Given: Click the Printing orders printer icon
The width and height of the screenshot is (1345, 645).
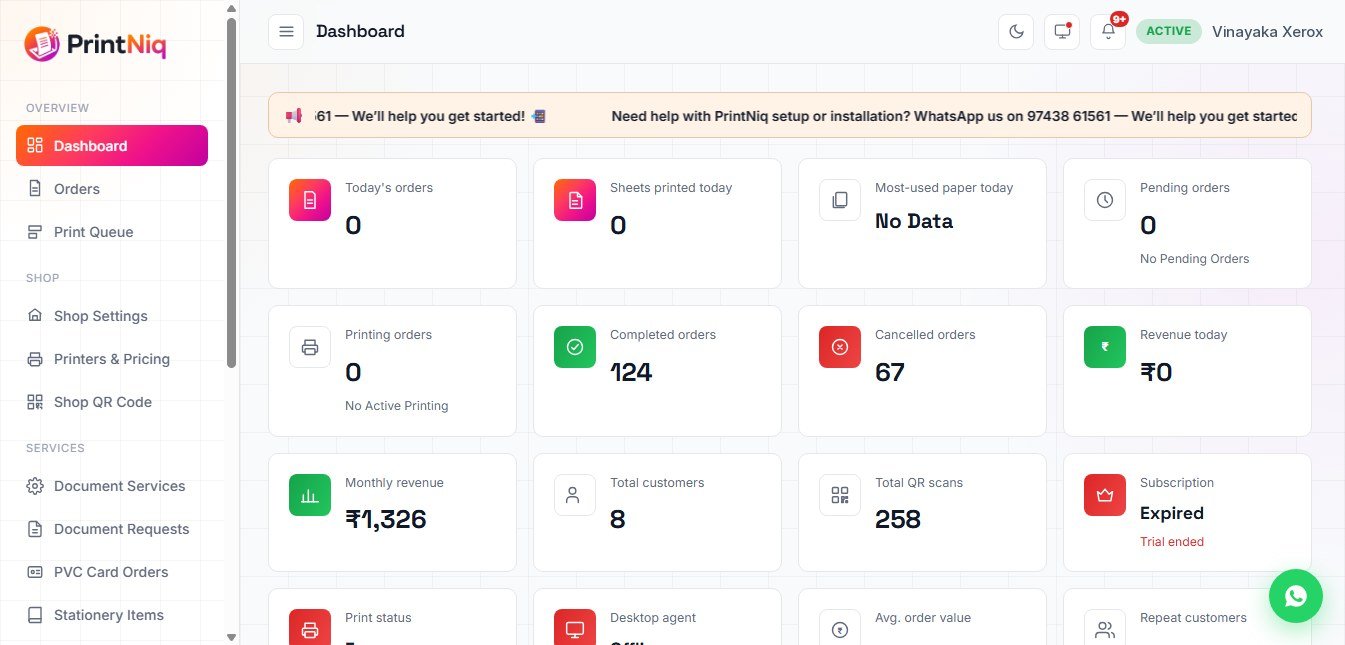Looking at the screenshot, I should click(x=310, y=347).
